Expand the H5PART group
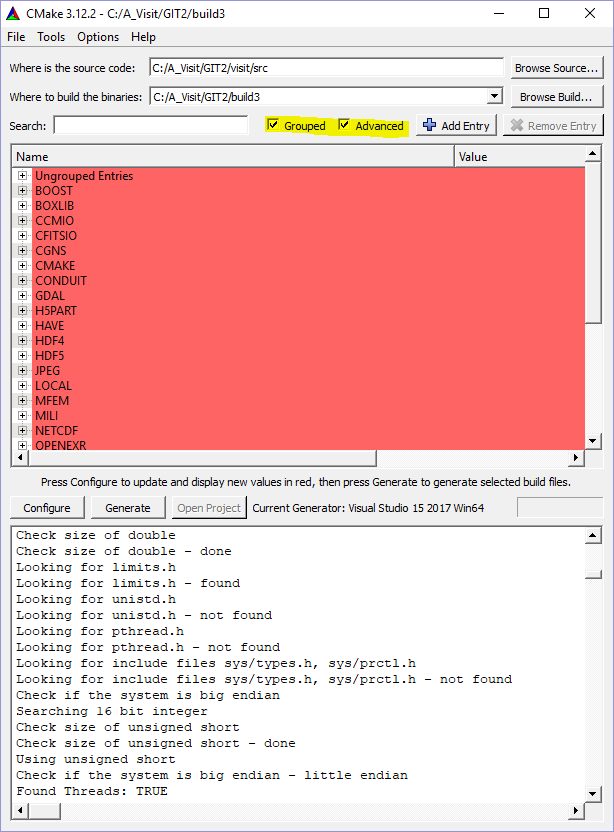 click(x=22, y=310)
